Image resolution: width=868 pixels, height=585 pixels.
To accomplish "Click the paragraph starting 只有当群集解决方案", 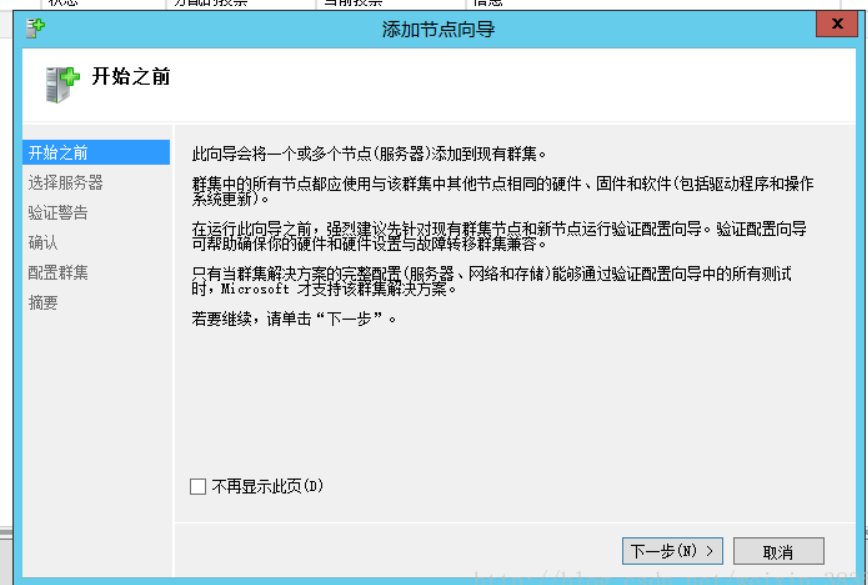I will click(x=492, y=281).
